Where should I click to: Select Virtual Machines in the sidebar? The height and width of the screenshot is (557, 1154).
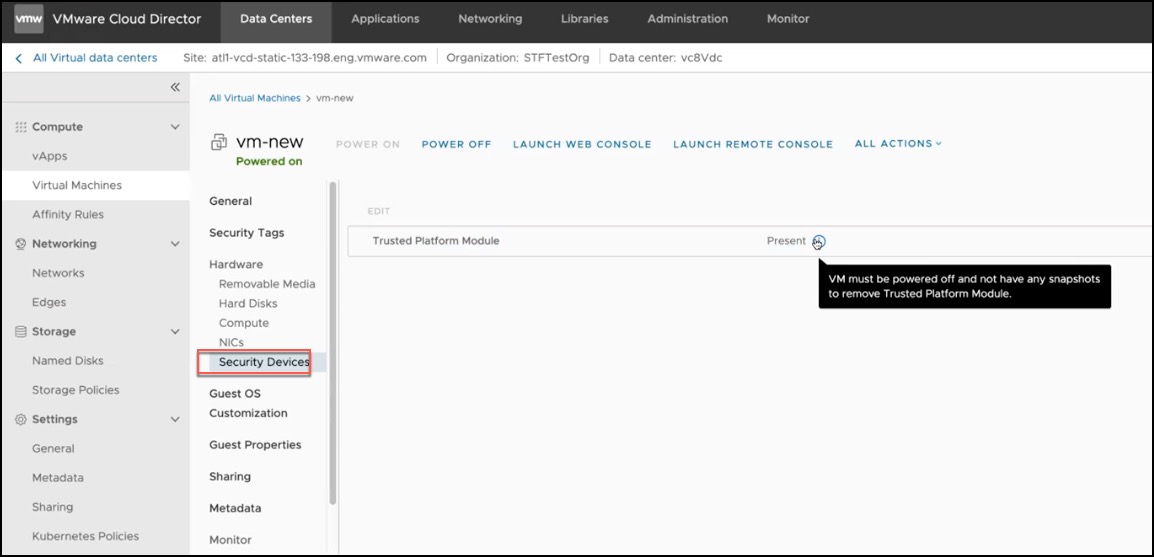point(96,185)
